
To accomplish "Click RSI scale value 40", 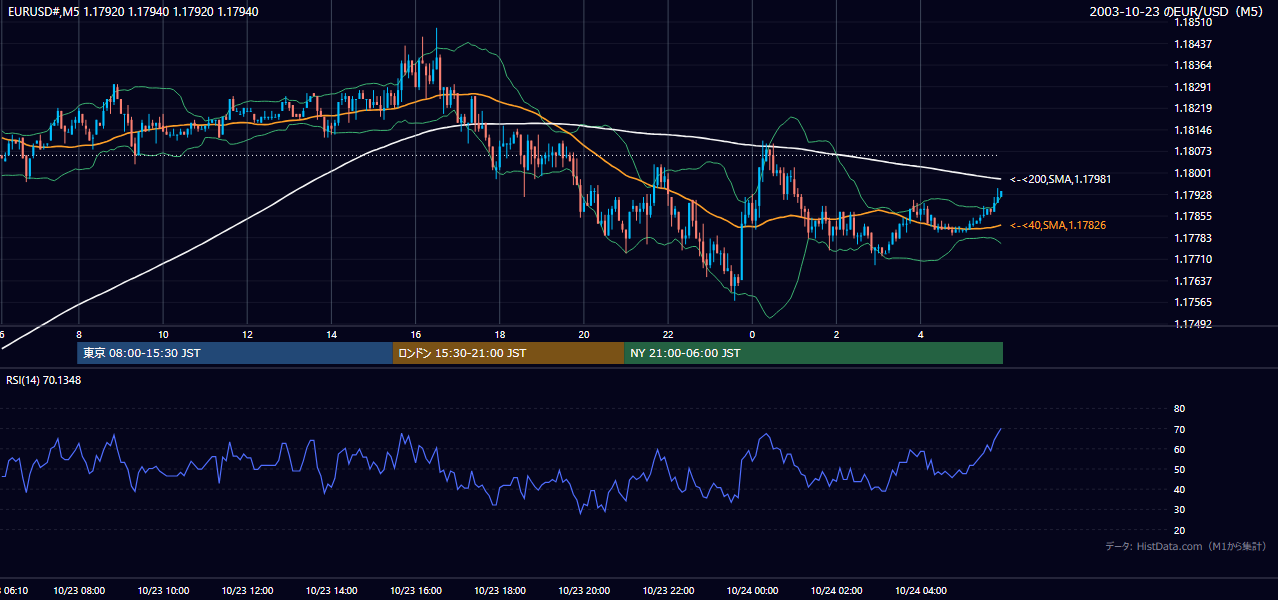I will [1179, 490].
